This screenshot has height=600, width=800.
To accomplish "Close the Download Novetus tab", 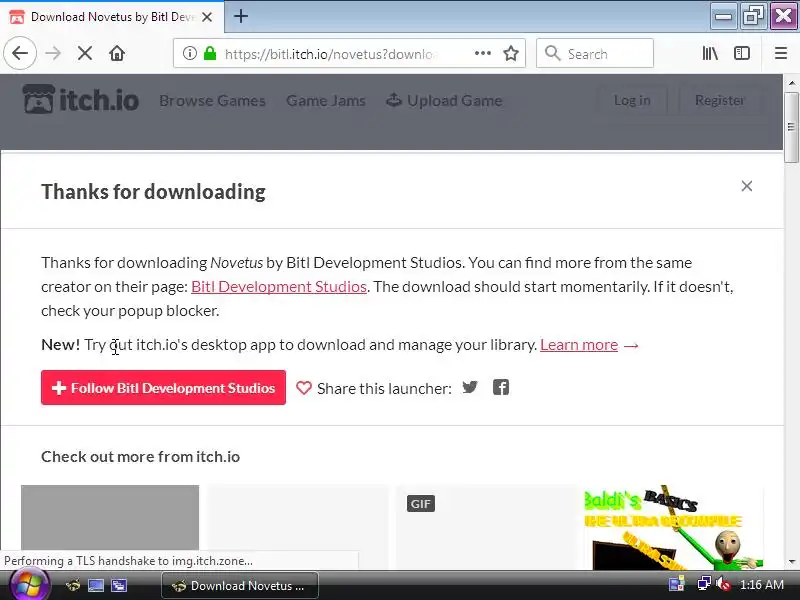I will tap(207, 17).
